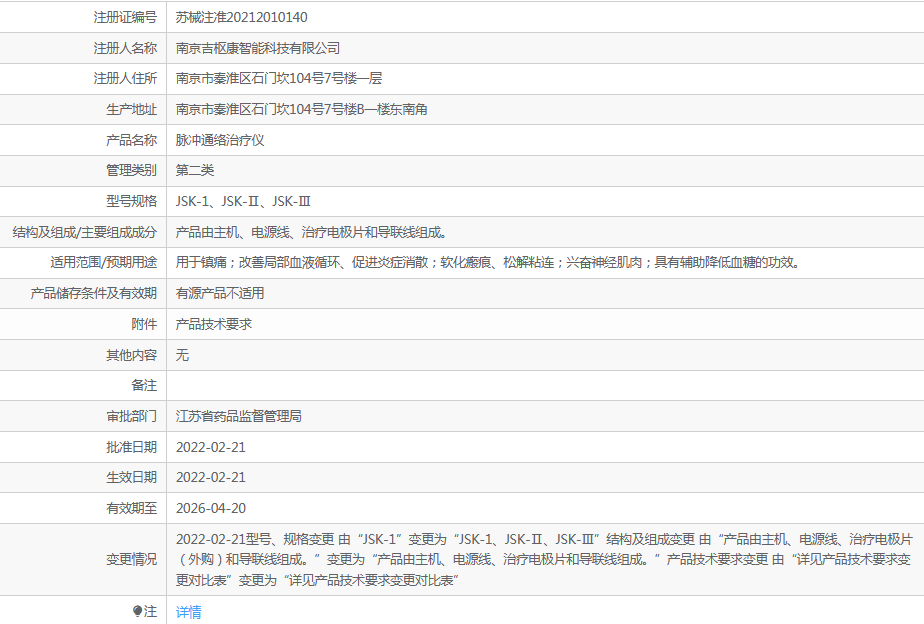The width and height of the screenshot is (924, 624).
Task: Select management class 第二类
Action: (195, 170)
